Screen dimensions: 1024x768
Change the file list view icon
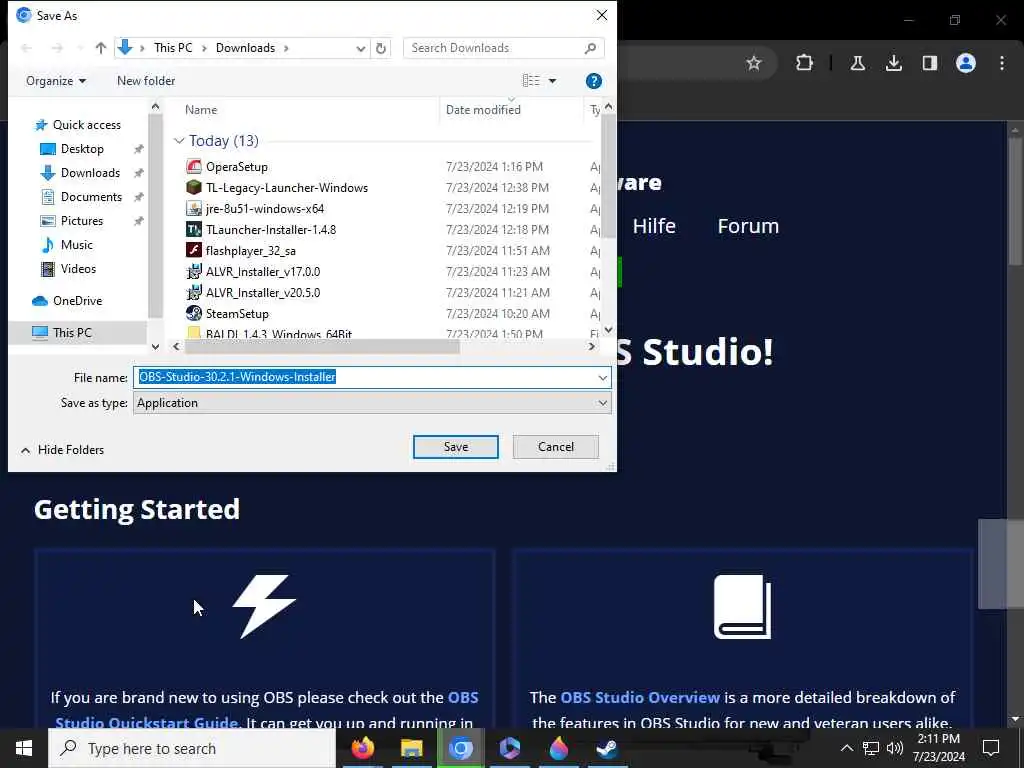pos(531,81)
